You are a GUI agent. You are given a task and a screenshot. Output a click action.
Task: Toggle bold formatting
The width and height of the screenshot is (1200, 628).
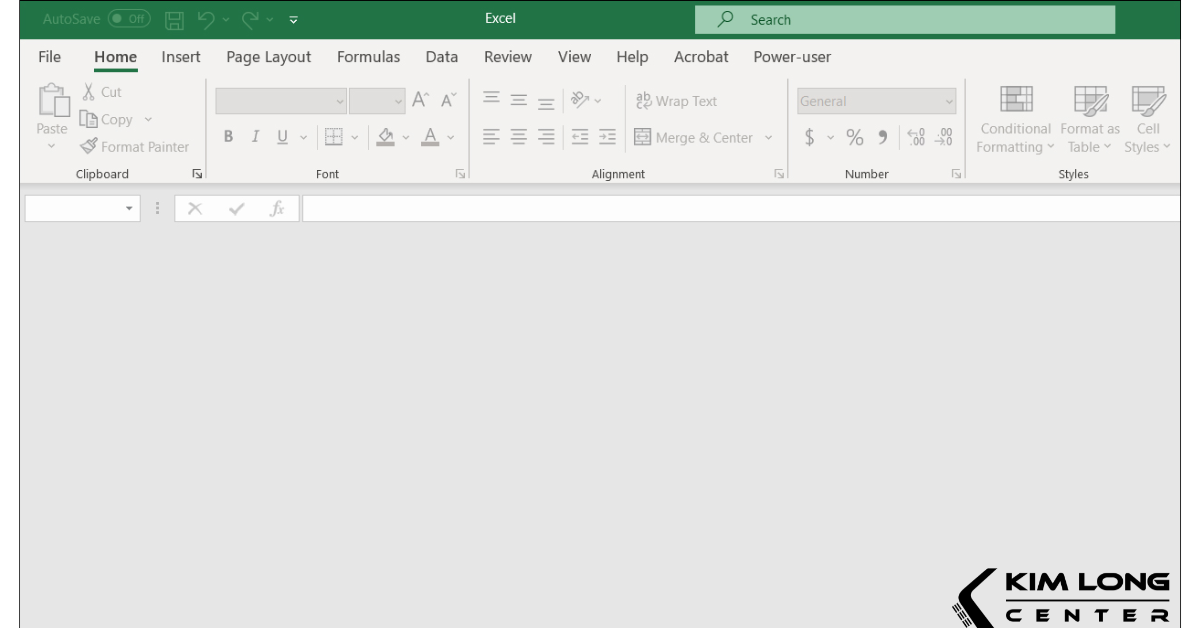point(228,136)
